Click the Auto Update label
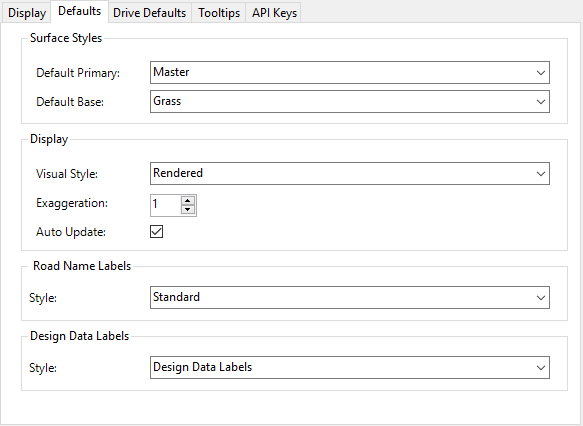This screenshot has height=426, width=583. pos(71,232)
